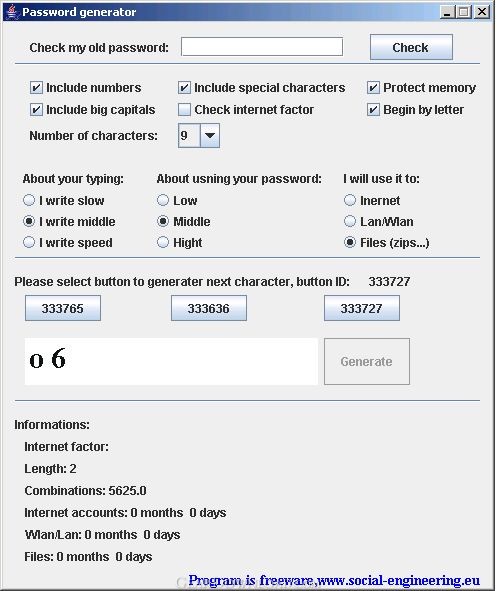Select Low password usage radio
497x591 pixels.
(x=163, y=200)
